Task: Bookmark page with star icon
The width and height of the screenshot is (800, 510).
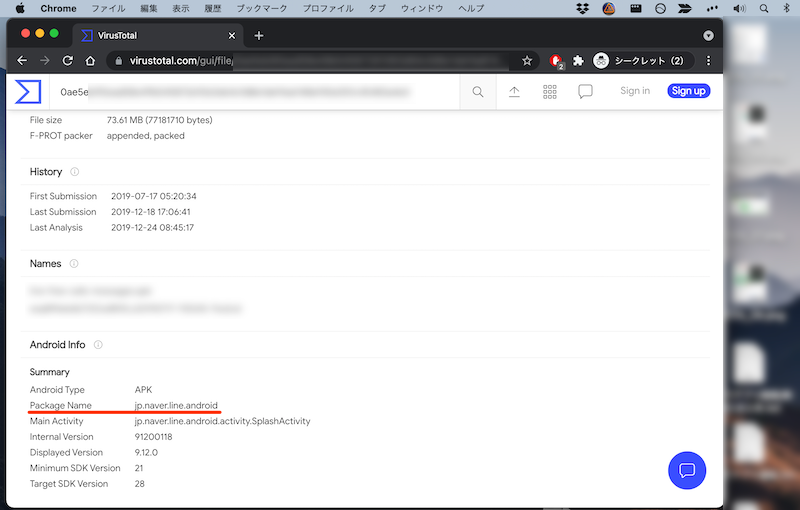Action: coord(527,61)
